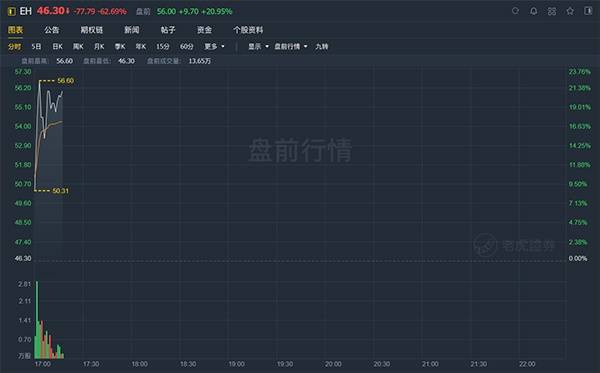The width and height of the screenshot is (600, 373).
Task: Toggle the side panel icon
Action: [588, 11]
